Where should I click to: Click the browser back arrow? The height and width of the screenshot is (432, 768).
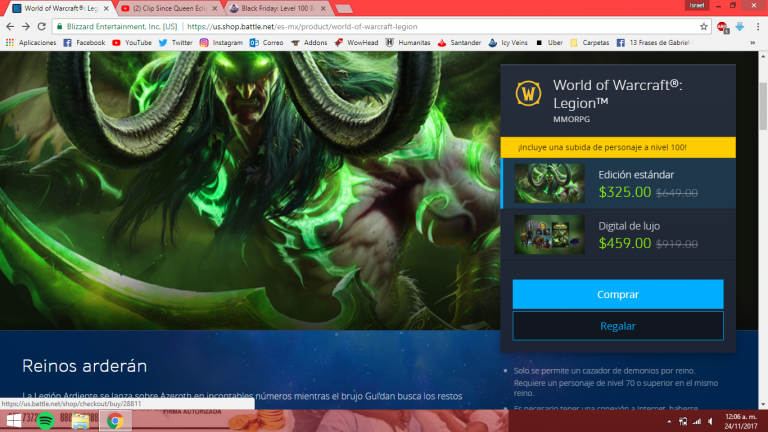click(x=10, y=26)
